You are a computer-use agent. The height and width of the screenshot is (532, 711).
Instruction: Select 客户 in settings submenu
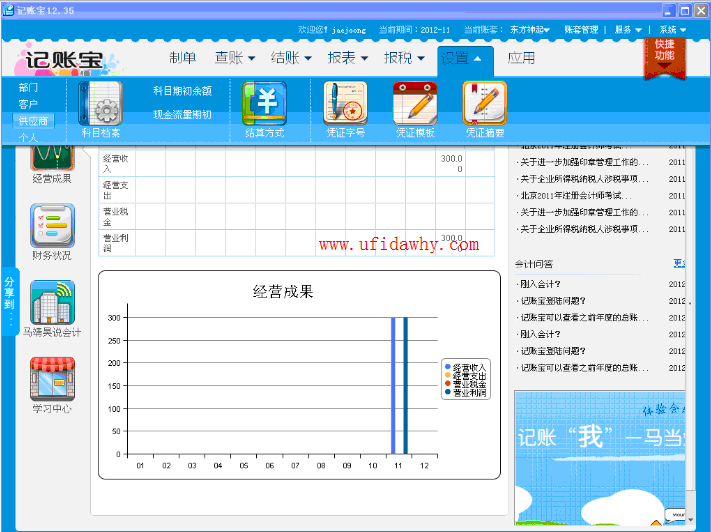[x=28, y=104]
